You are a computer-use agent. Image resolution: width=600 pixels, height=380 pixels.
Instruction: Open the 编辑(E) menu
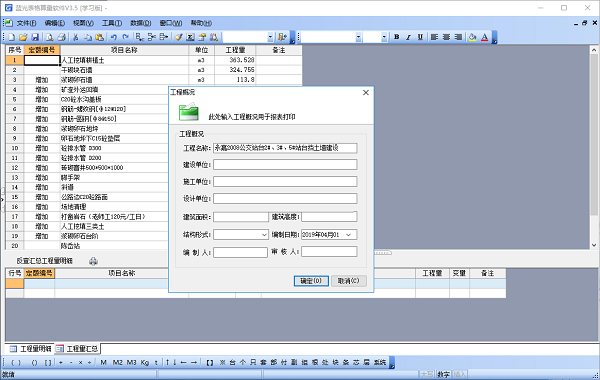pyautogui.click(x=54, y=23)
